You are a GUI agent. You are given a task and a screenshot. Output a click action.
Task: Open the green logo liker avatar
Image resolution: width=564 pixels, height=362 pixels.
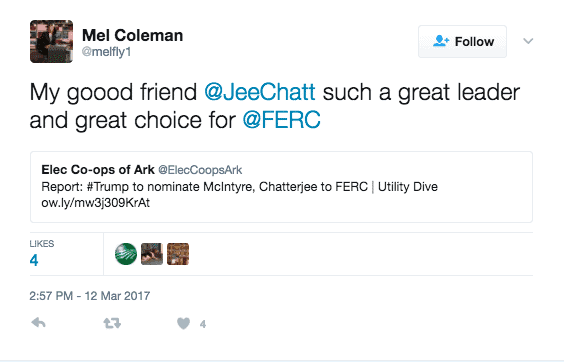coord(126,254)
